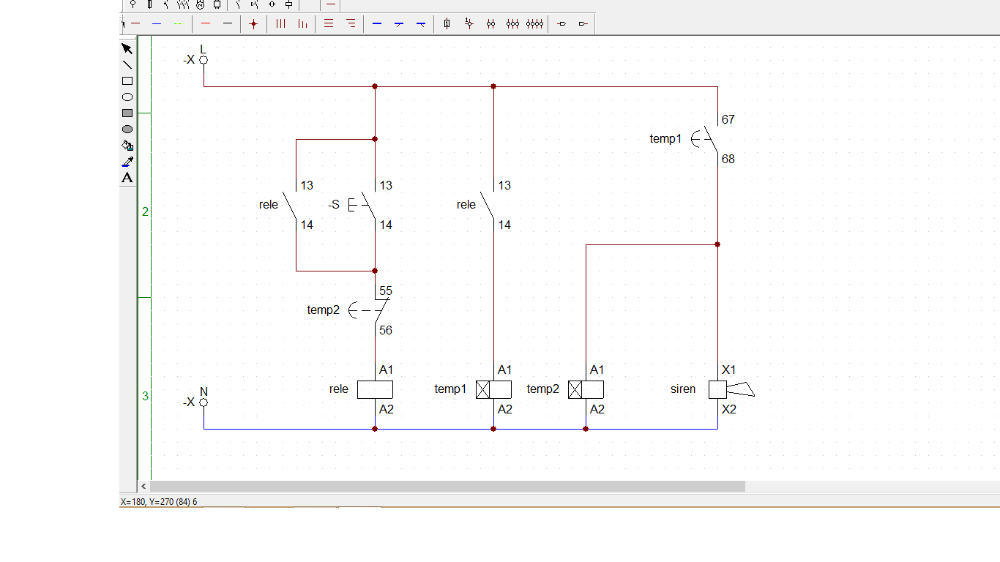Select the text tool labeled A
Image resolution: width=1000 pixels, height=562 pixels.
tap(127, 178)
